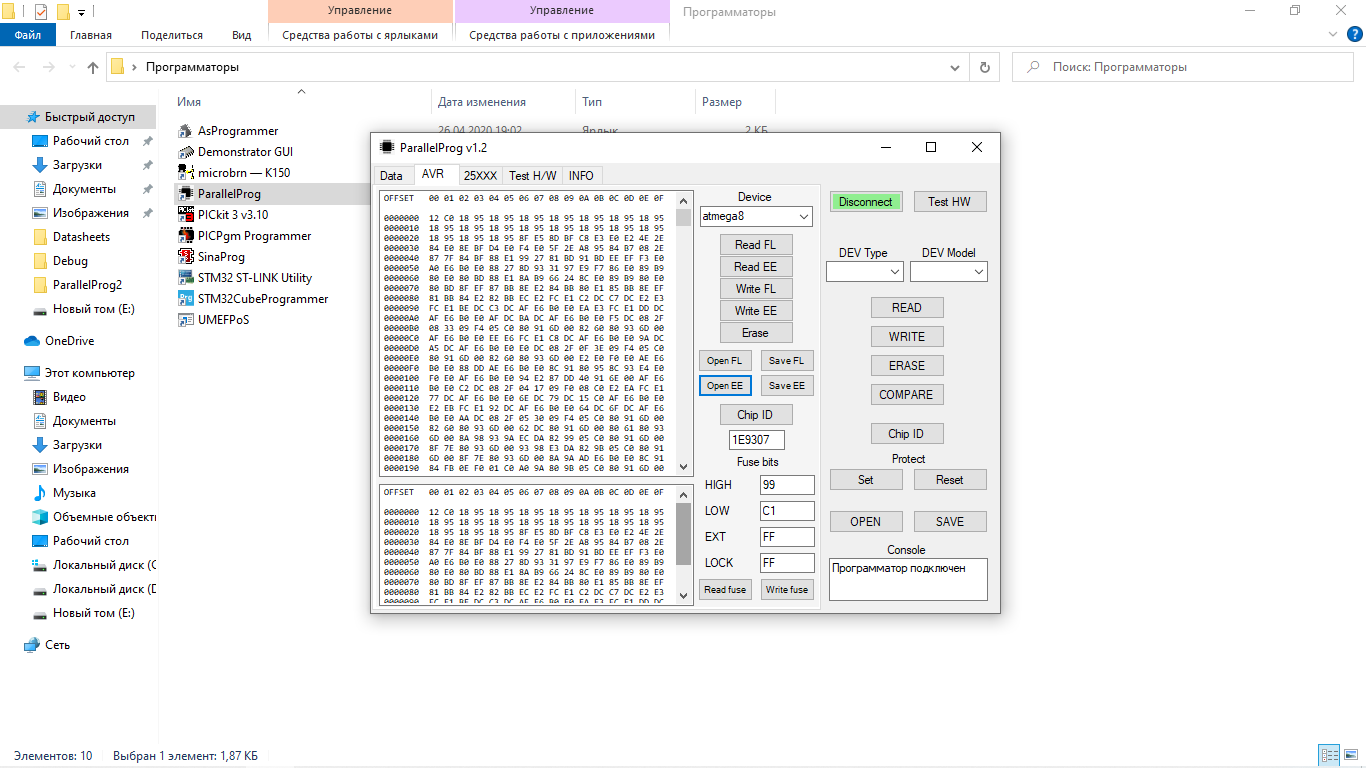The height and width of the screenshot is (768, 1366).
Task: Select the PICPgm Programmer icon
Action: point(186,236)
